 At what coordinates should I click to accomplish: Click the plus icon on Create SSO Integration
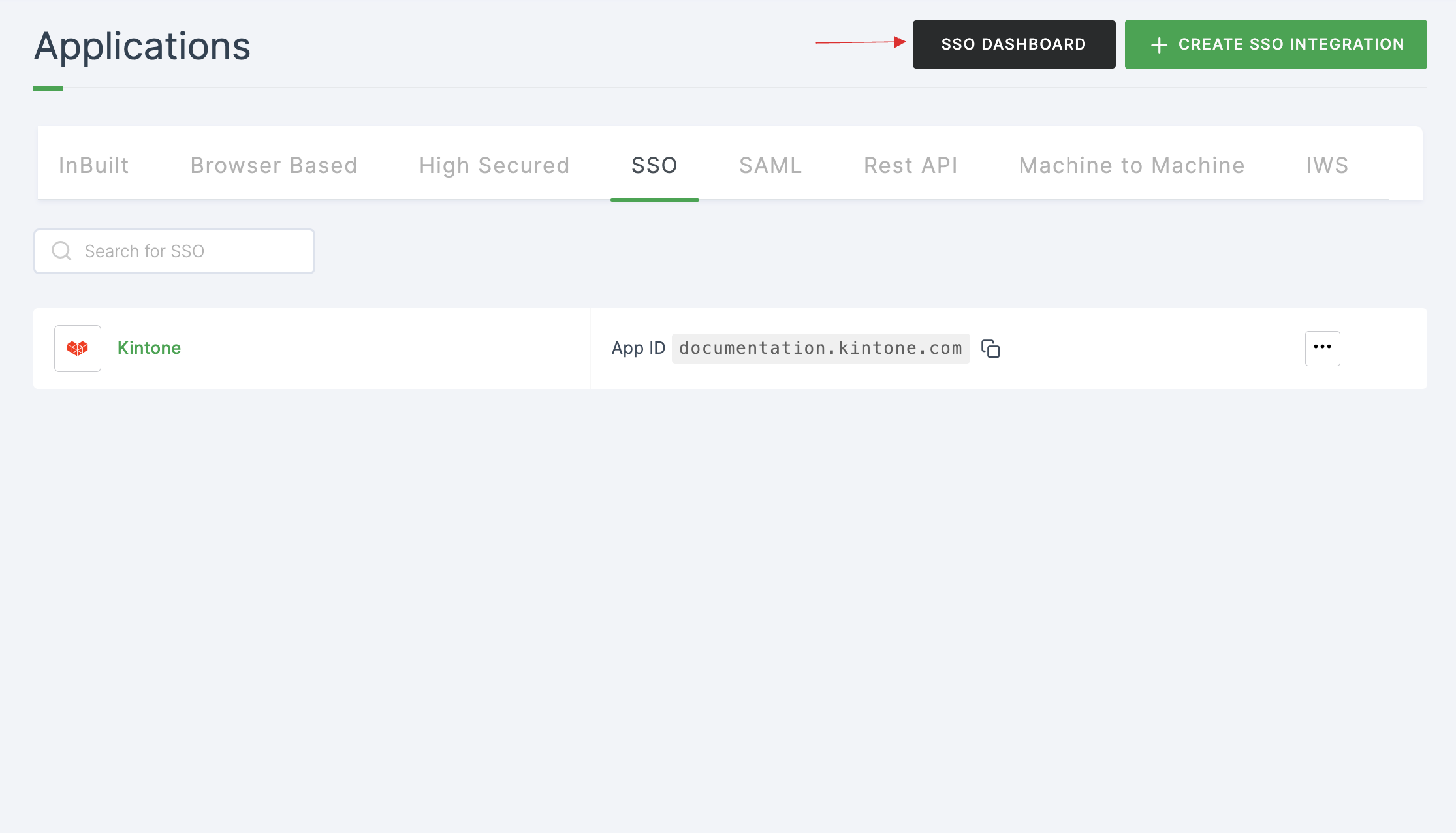1159,44
